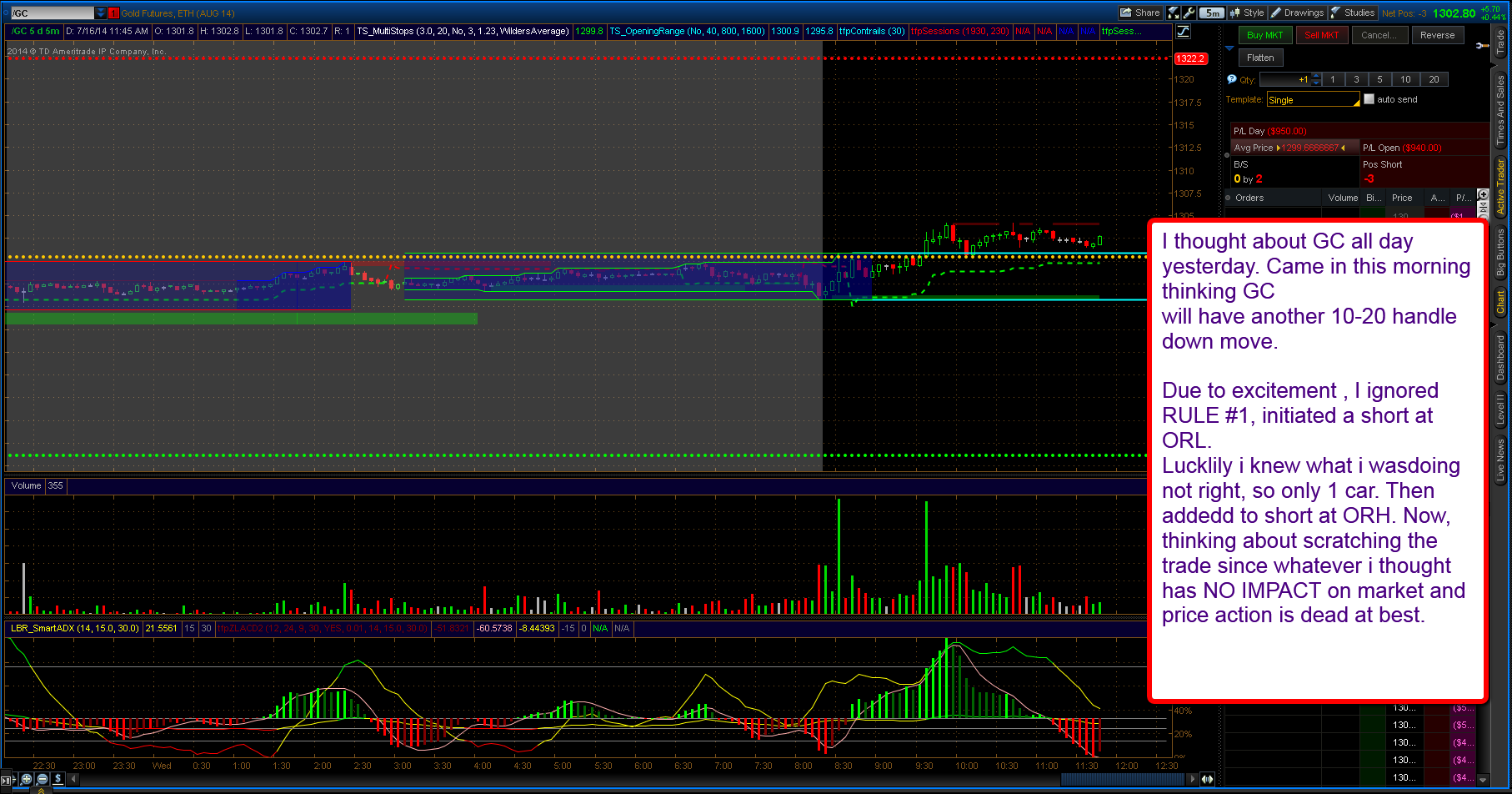Open chart settings wrench icon
This screenshot has width=1512, height=794.
pyautogui.click(x=1189, y=13)
